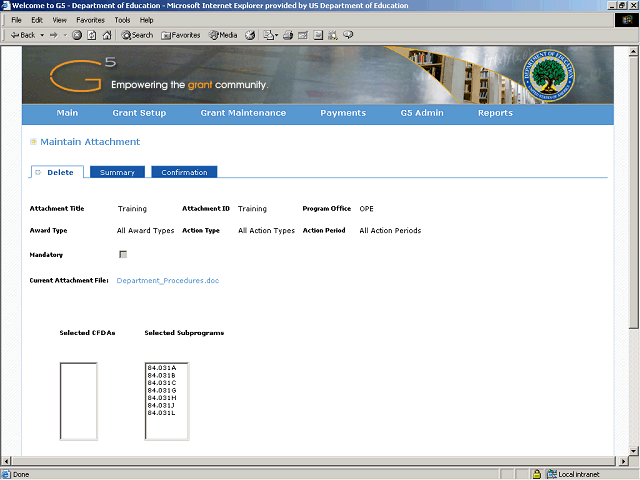Select 84.031H in Selected Subprograms

click(x=162, y=398)
